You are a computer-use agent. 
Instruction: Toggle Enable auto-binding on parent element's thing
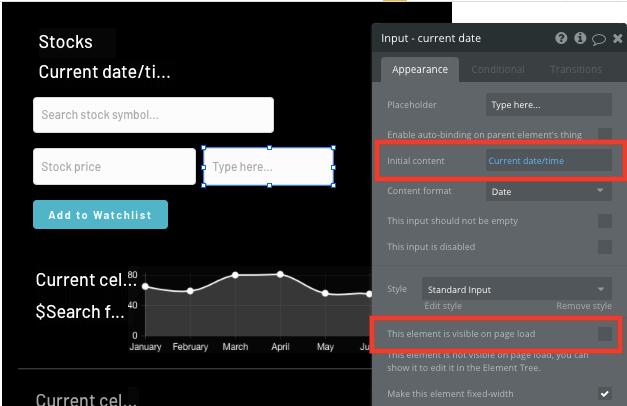coord(605,135)
